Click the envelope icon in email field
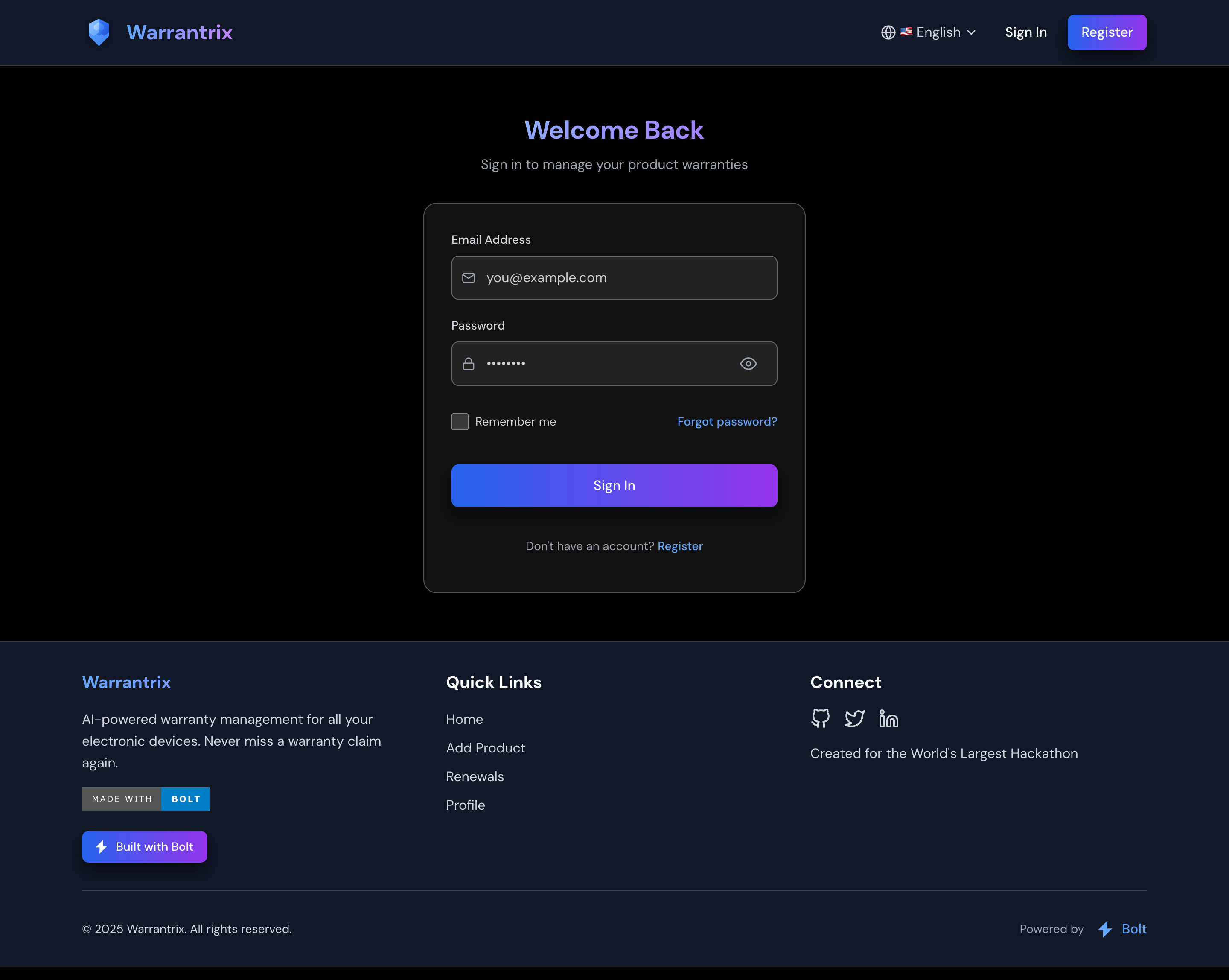This screenshot has height=980, width=1229. point(468,277)
